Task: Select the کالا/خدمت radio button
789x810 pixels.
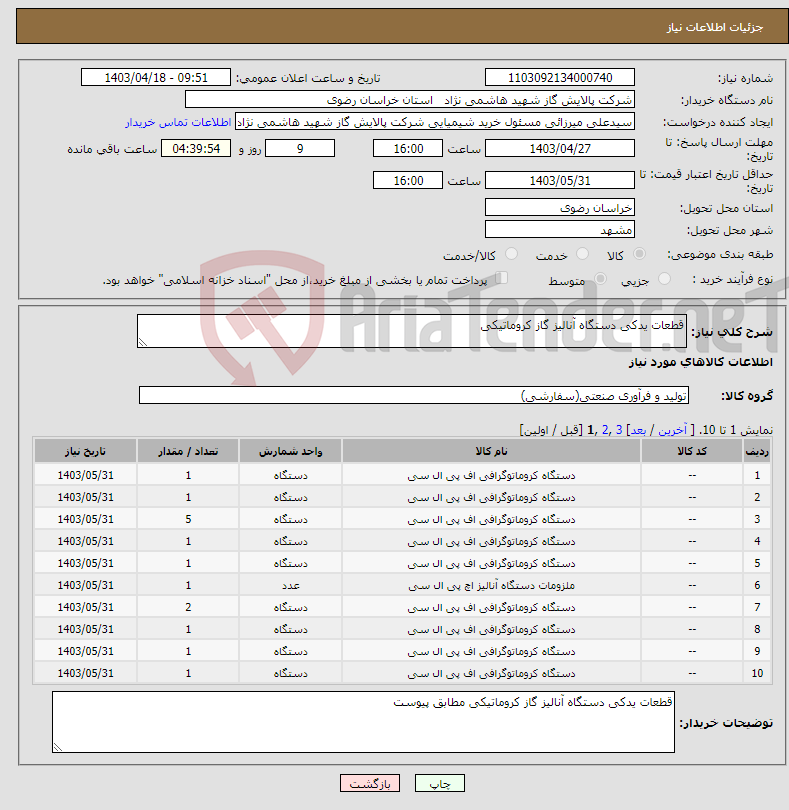Action: (511, 254)
